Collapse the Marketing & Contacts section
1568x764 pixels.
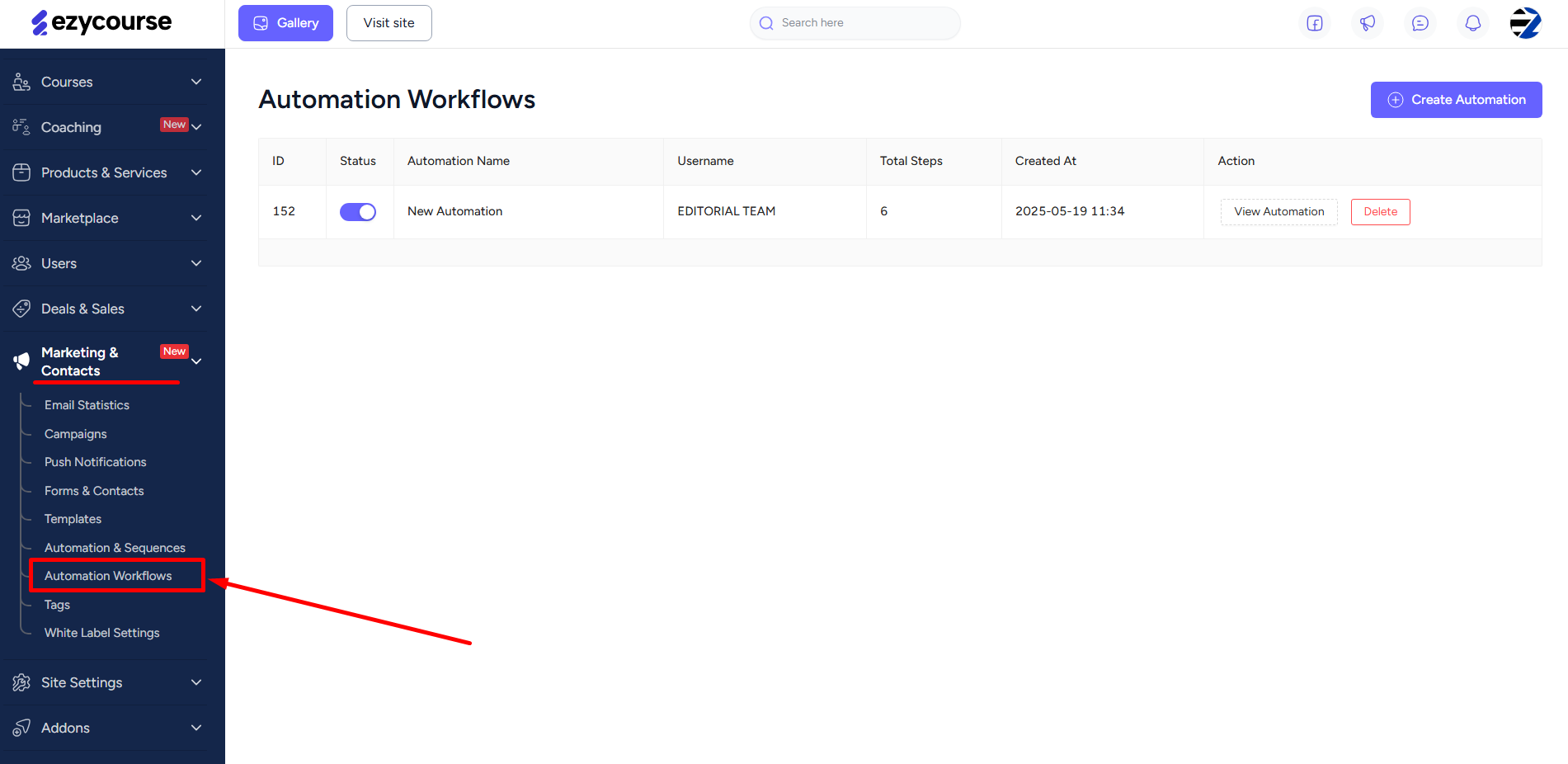click(196, 361)
